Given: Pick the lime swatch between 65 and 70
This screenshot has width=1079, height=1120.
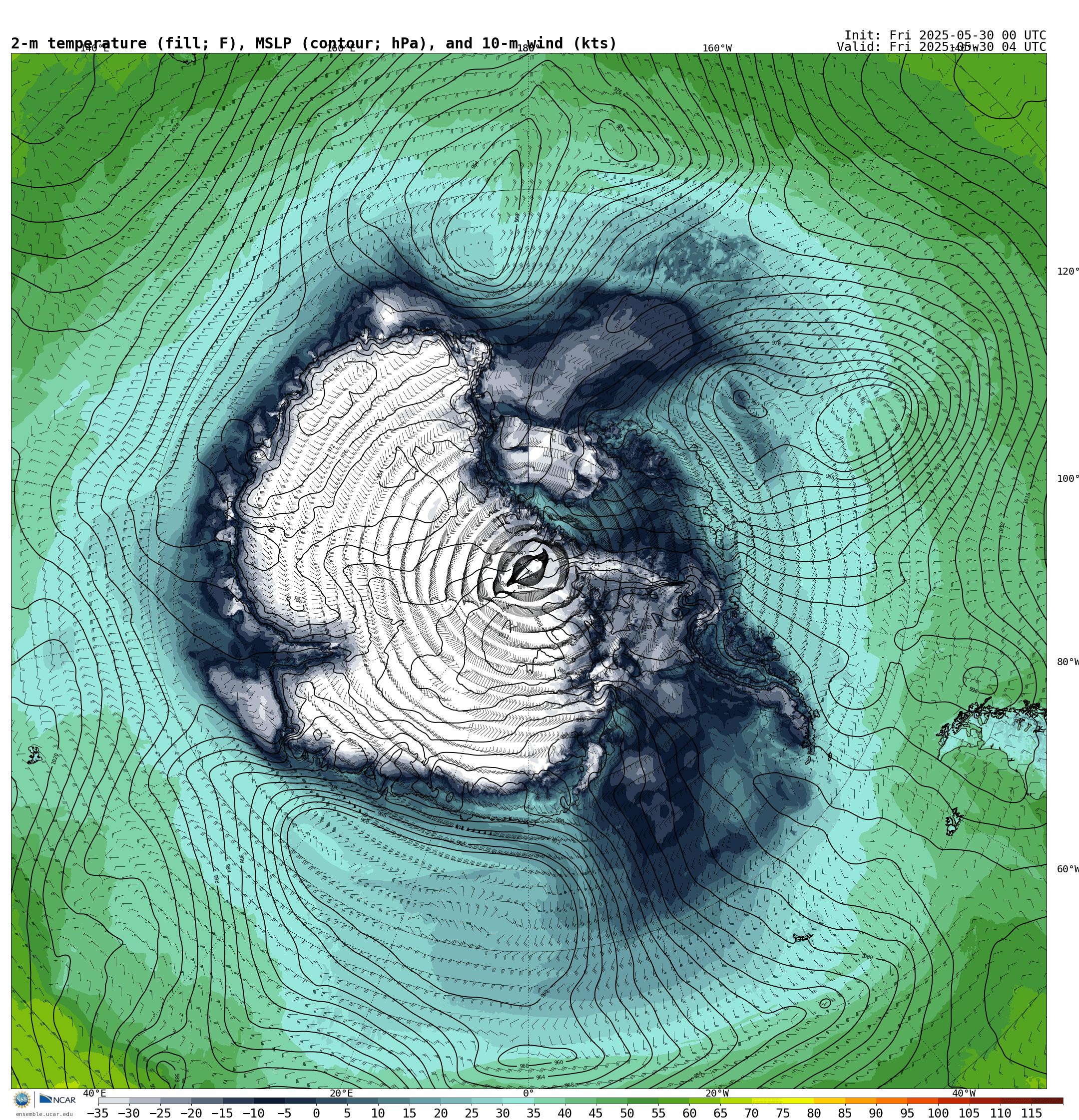Looking at the screenshot, I should pos(736,1101).
